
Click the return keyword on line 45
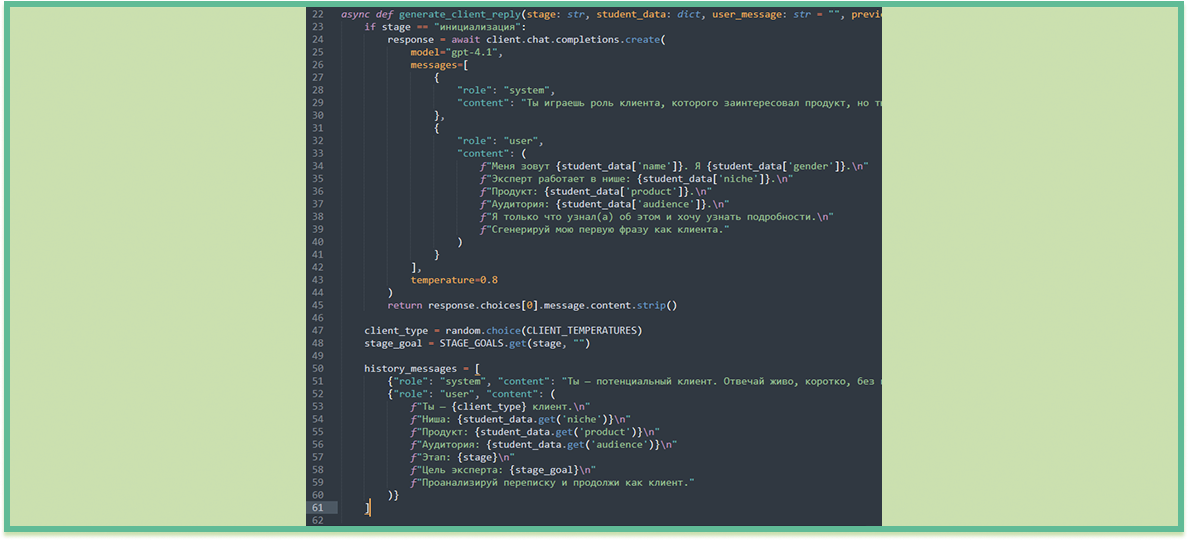[x=405, y=305]
